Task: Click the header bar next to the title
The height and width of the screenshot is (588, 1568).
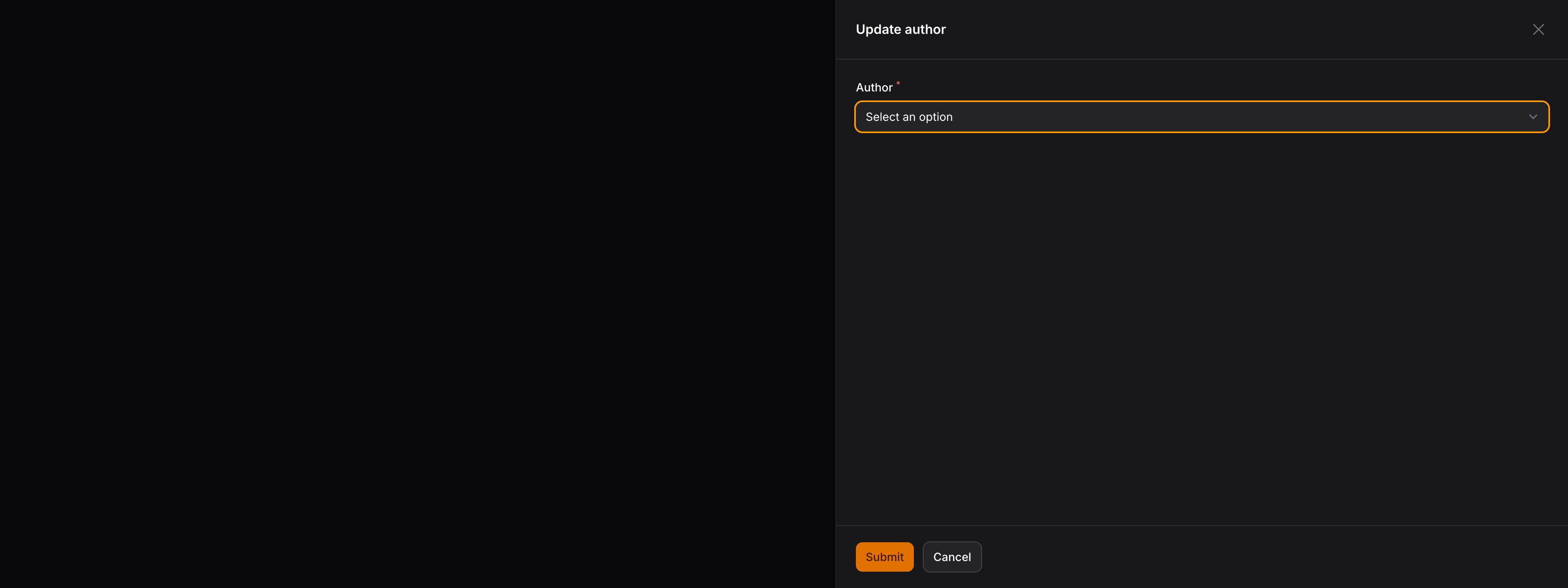Action: pos(1217,29)
